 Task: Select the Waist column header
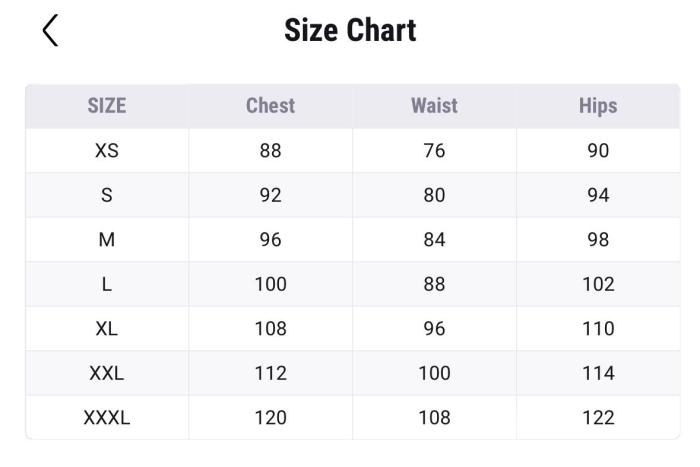pyautogui.click(x=434, y=106)
